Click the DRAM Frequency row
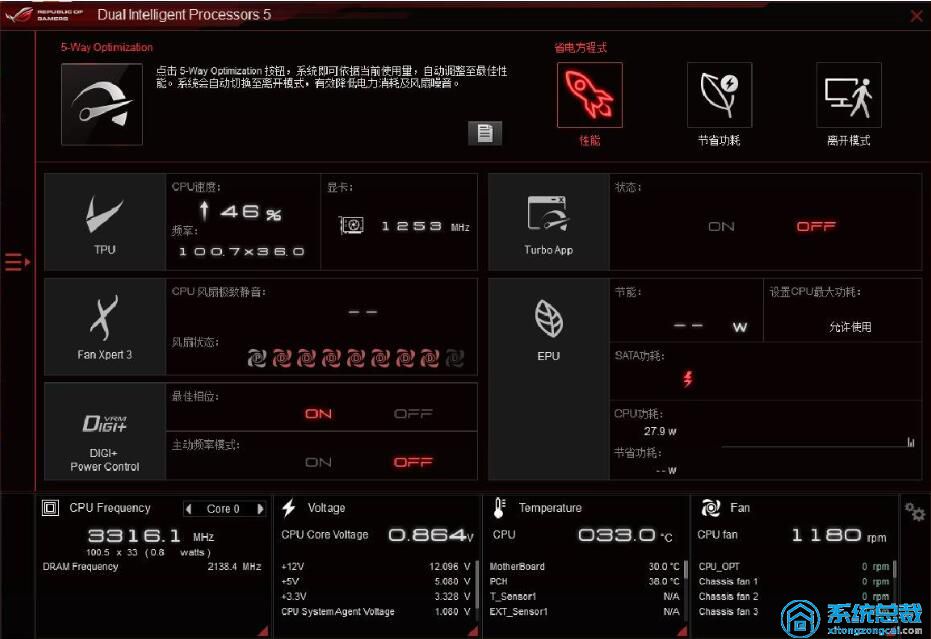The height and width of the screenshot is (639, 931). click(x=152, y=567)
